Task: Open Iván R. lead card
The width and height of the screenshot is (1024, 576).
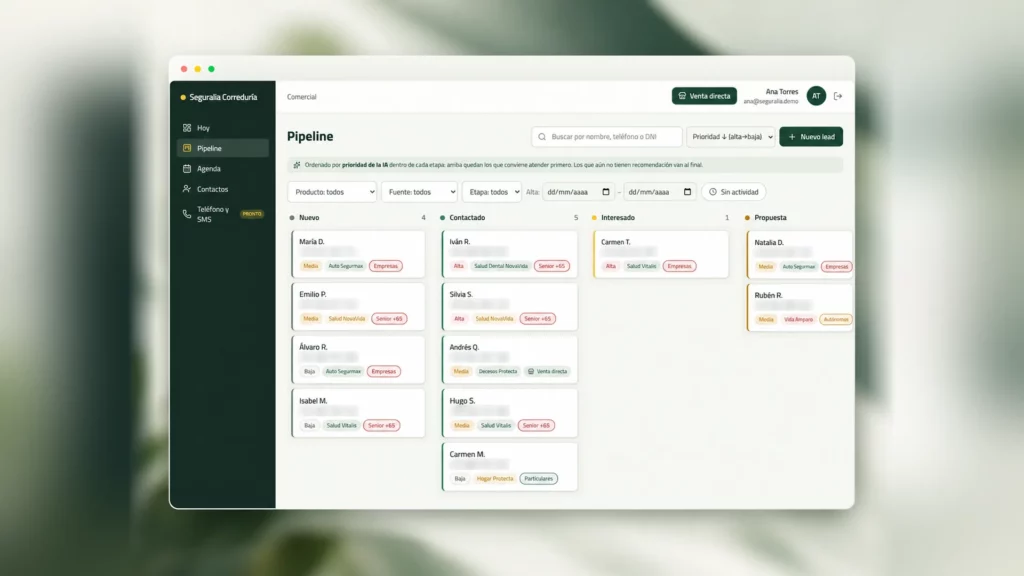Action: pyautogui.click(x=509, y=254)
